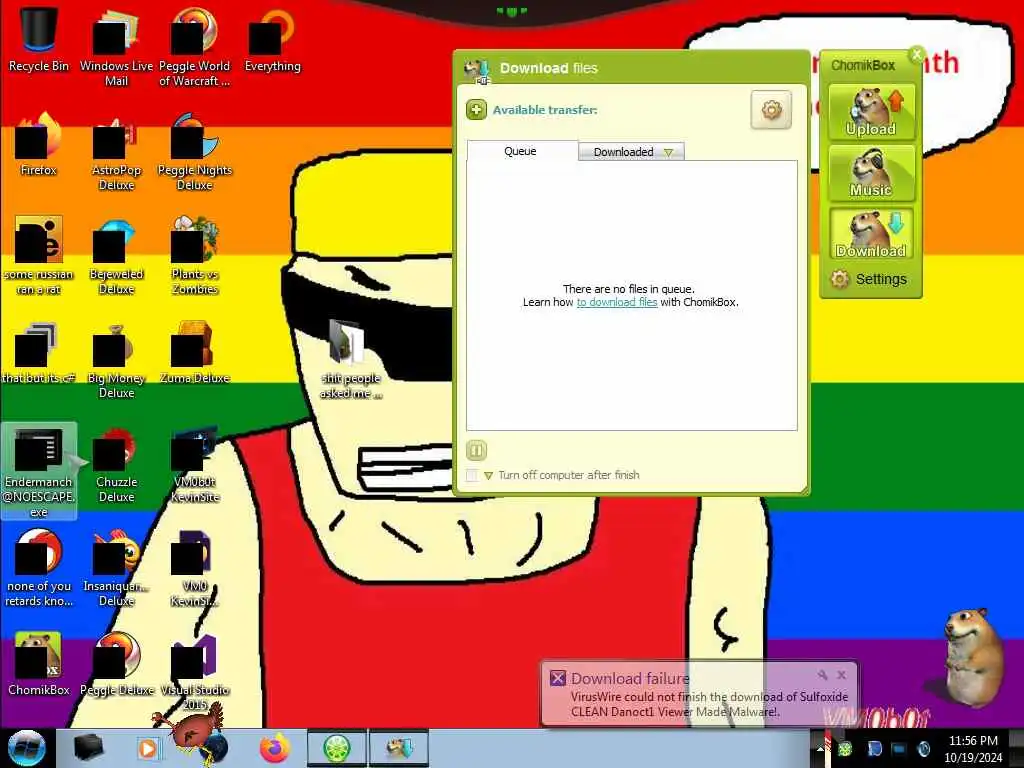Image resolution: width=1024 pixels, height=768 pixels.
Task: Close the ChomikBox sidebar widget
Action: pyautogui.click(x=917, y=55)
